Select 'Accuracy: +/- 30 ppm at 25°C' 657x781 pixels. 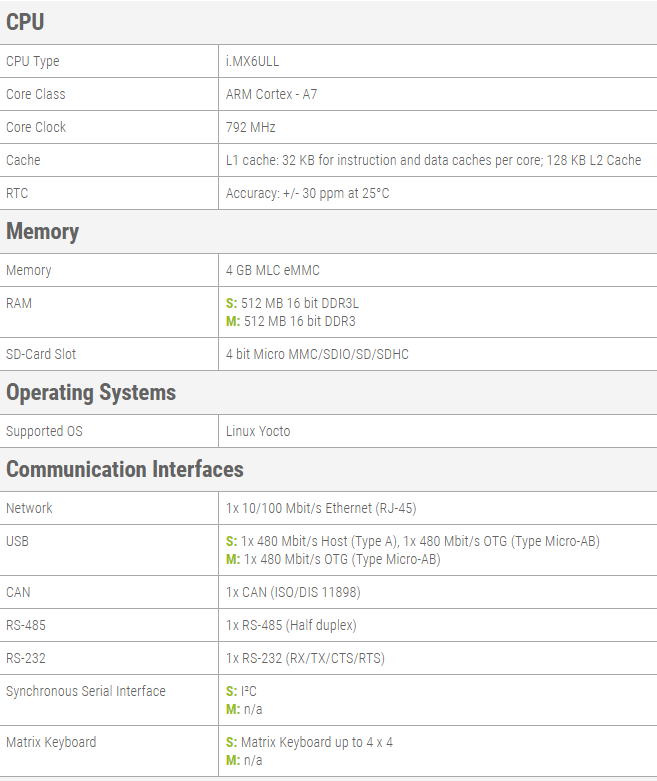coord(307,193)
